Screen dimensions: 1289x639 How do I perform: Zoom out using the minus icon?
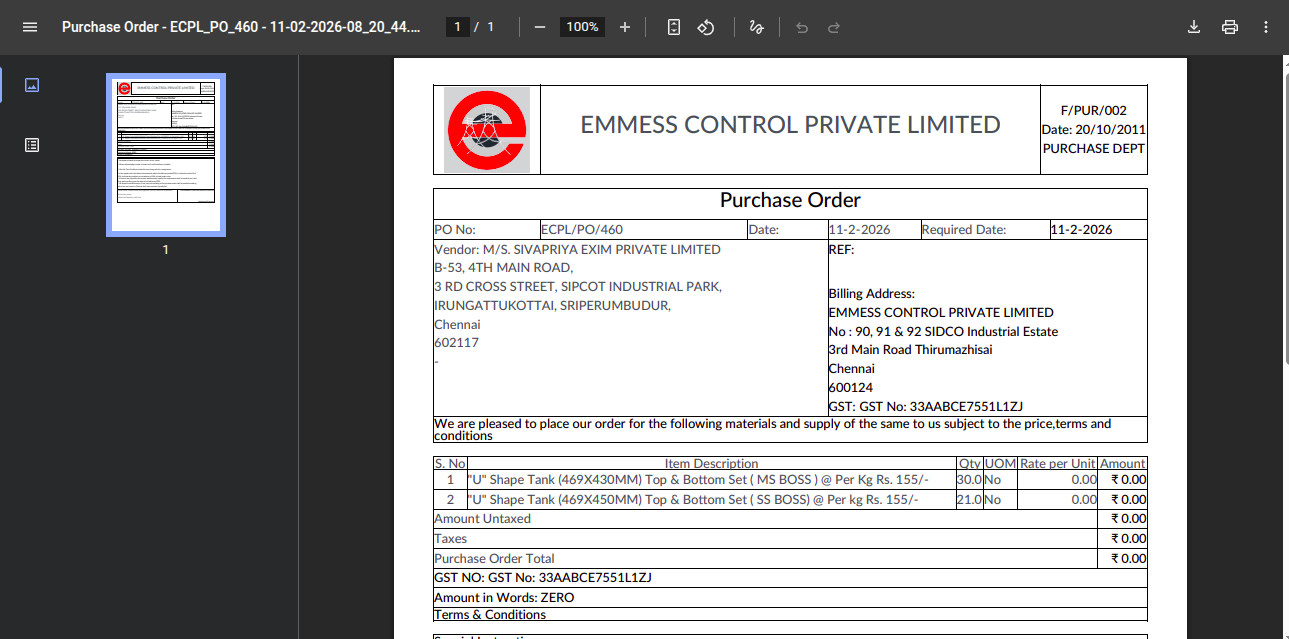pyautogui.click(x=540, y=27)
